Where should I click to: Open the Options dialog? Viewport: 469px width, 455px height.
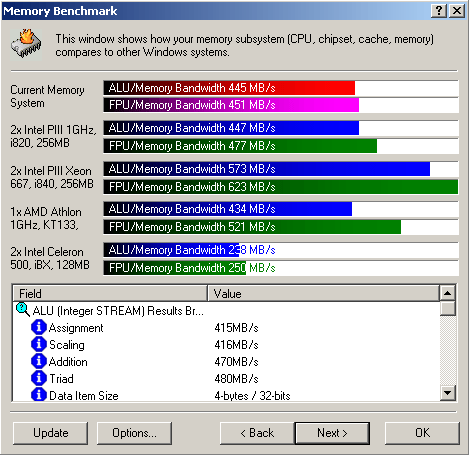tap(134, 433)
